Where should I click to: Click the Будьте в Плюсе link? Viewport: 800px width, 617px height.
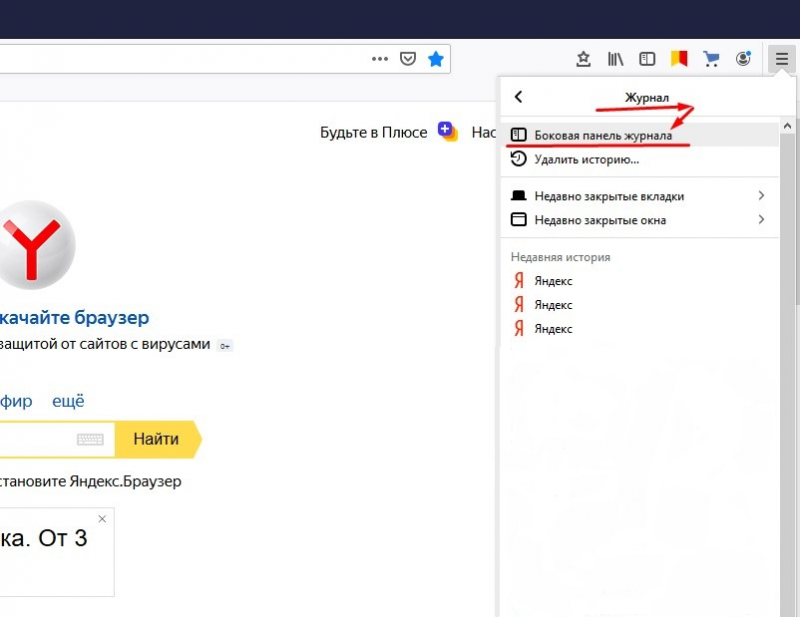click(x=373, y=133)
